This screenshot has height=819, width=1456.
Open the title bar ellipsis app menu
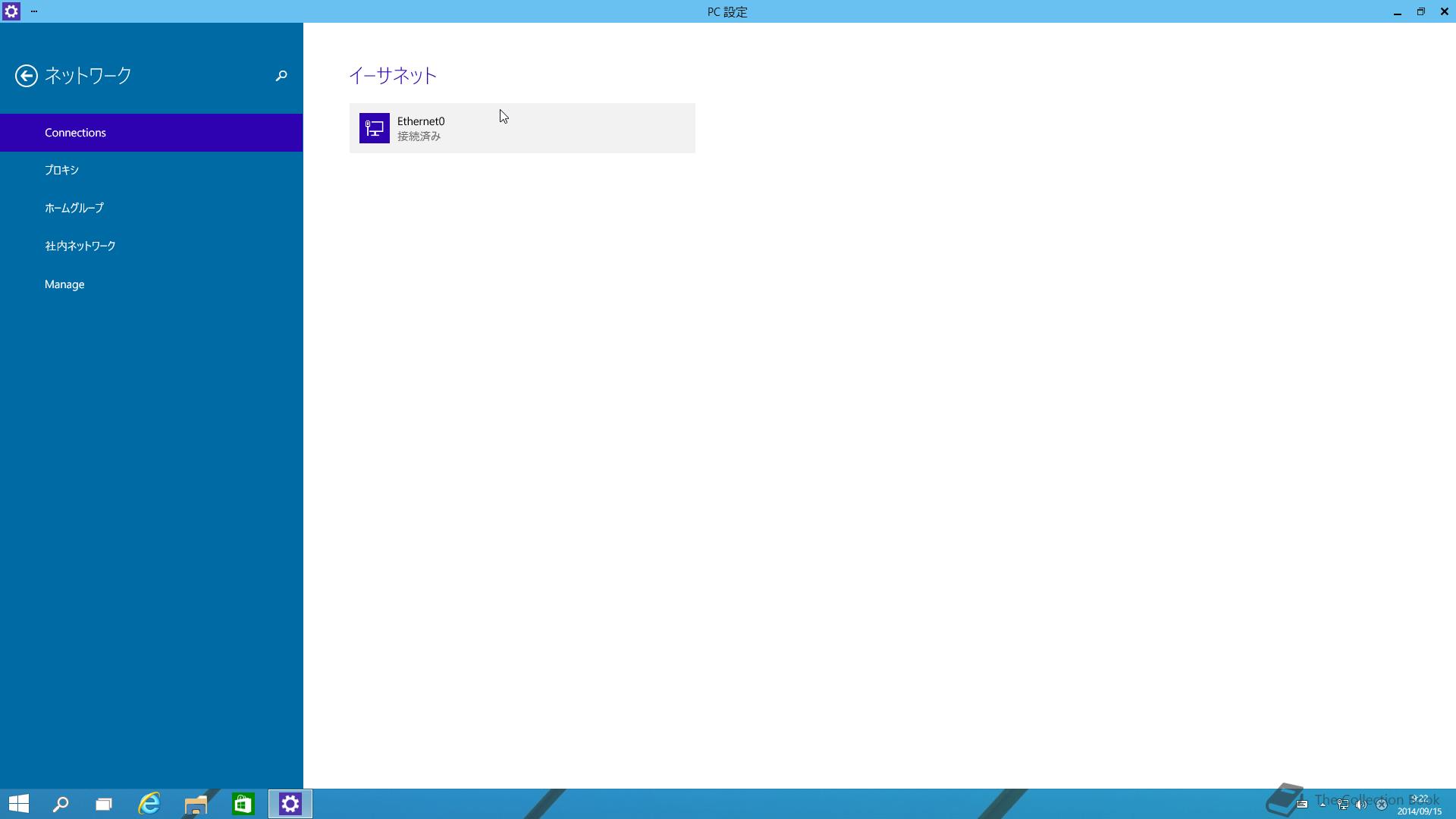(34, 11)
